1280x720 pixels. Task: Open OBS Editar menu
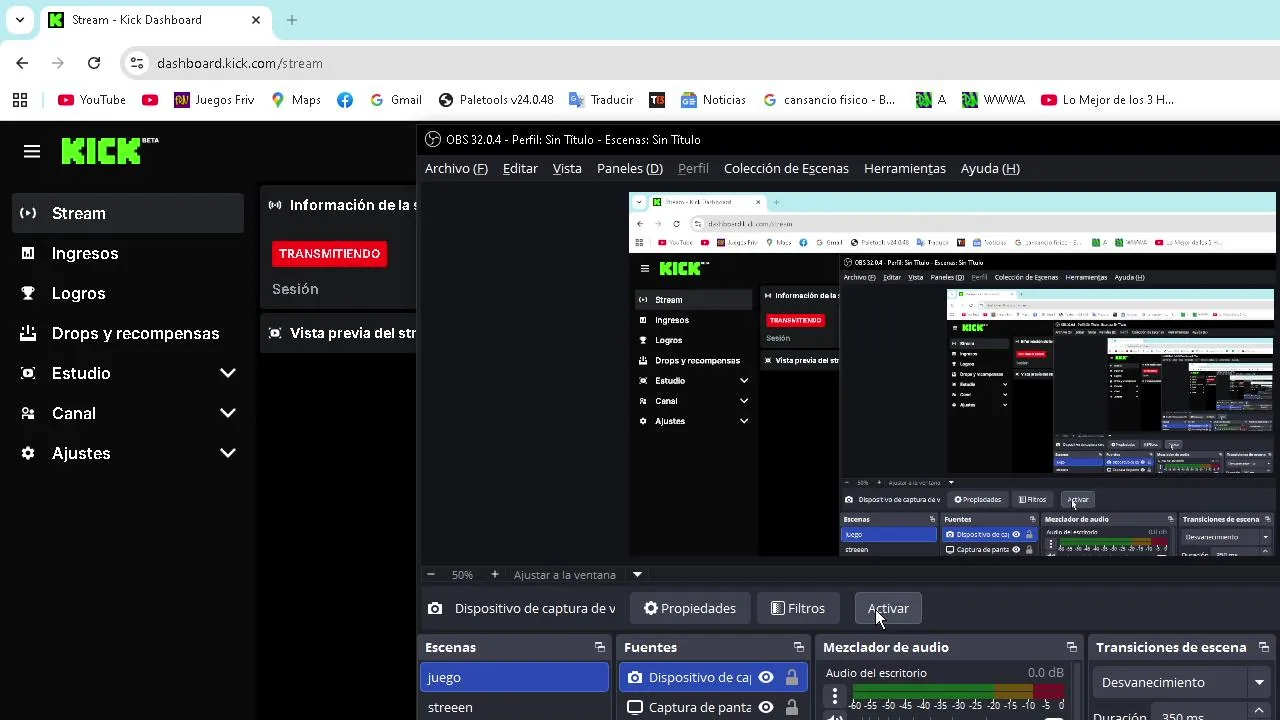tap(520, 168)
